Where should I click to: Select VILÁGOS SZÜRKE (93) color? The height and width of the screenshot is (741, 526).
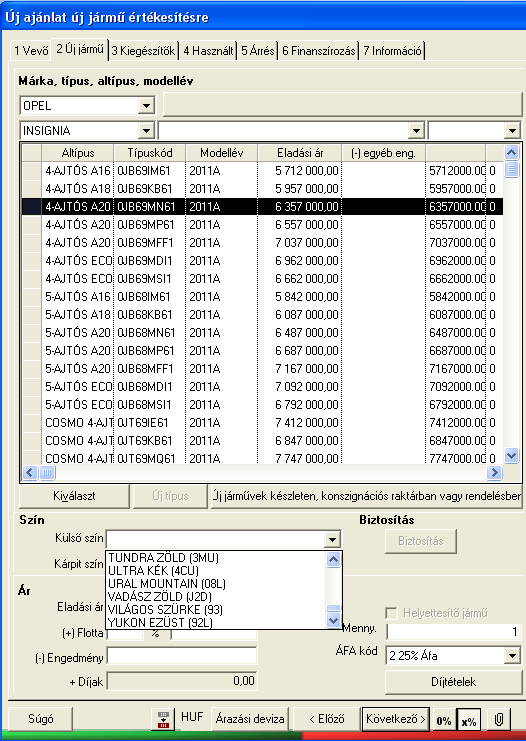click(216, 610)
